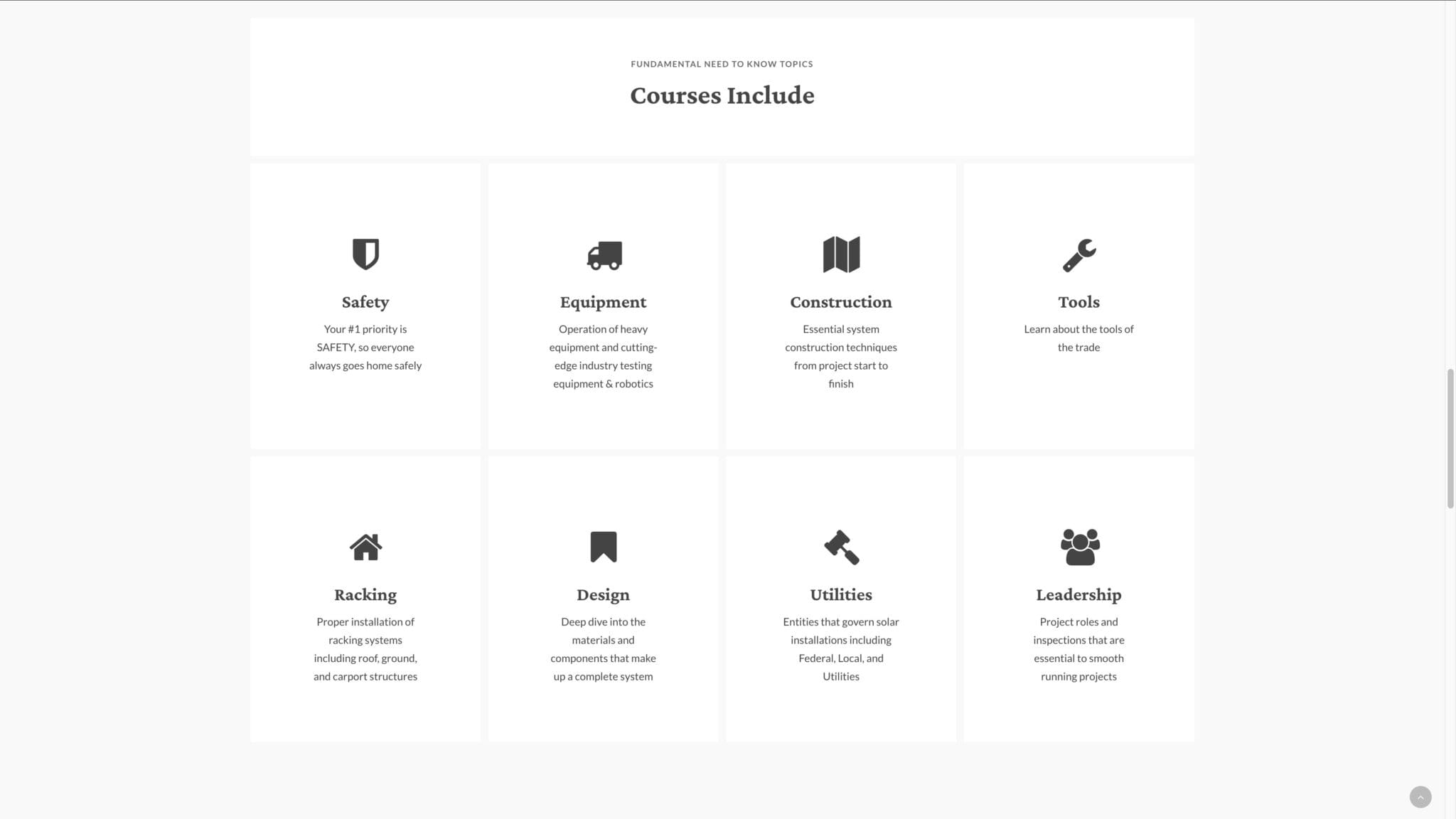Click the Utilities course title
The image size is (1456, 819).
point(841,595)
